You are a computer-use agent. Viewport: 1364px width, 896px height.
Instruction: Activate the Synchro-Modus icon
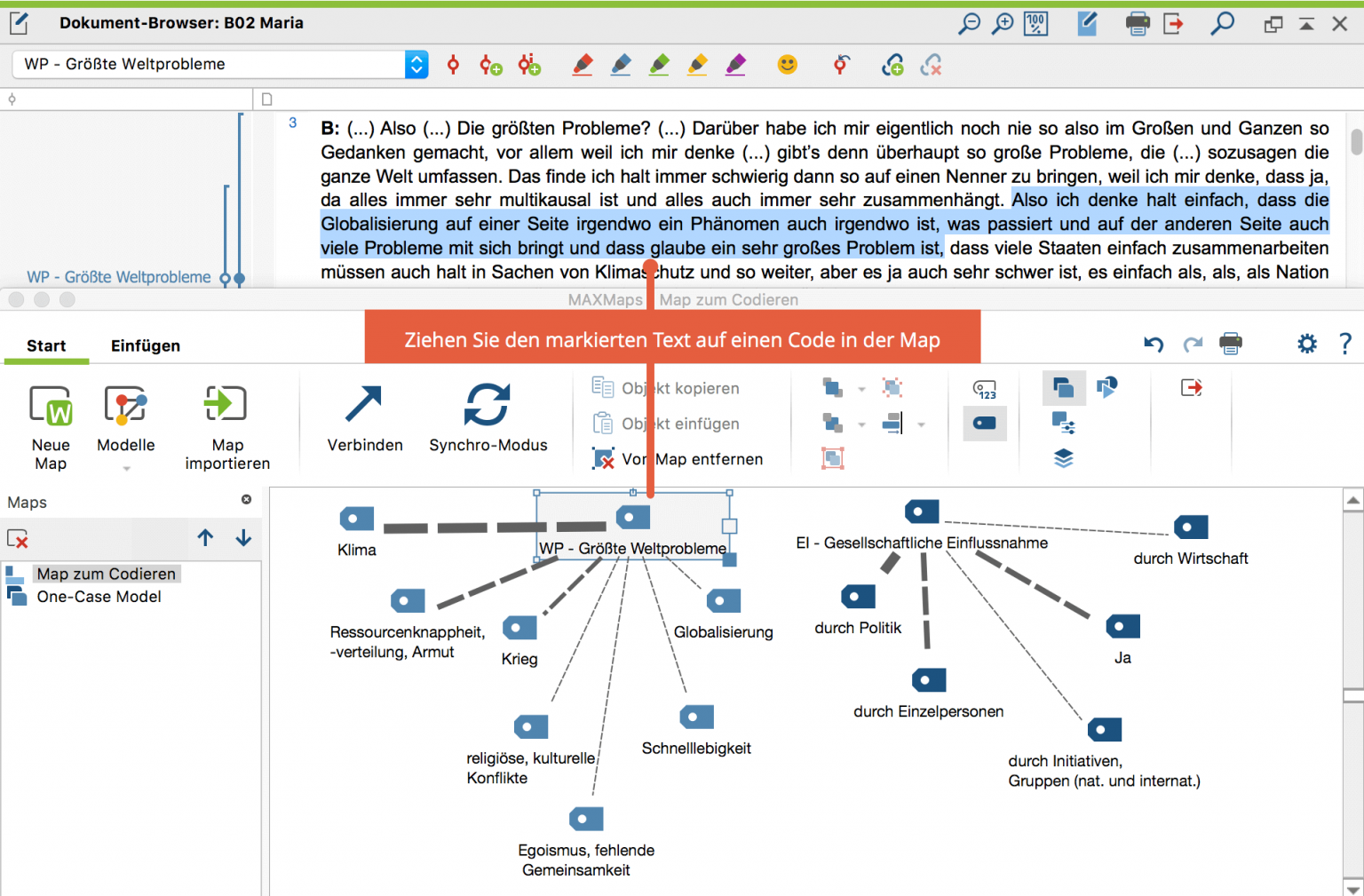[x=488, y=405]
